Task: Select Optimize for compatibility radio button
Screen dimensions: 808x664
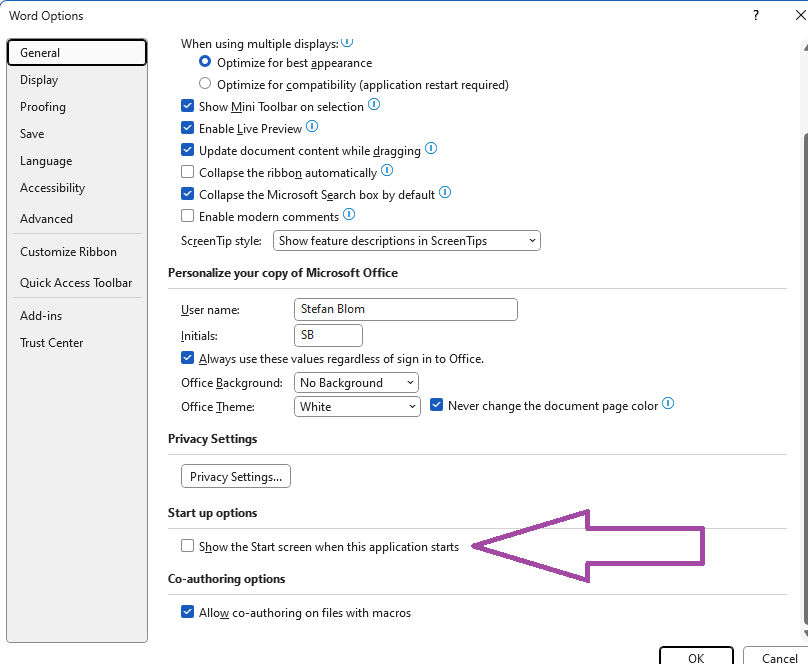Action: [205, 83]
